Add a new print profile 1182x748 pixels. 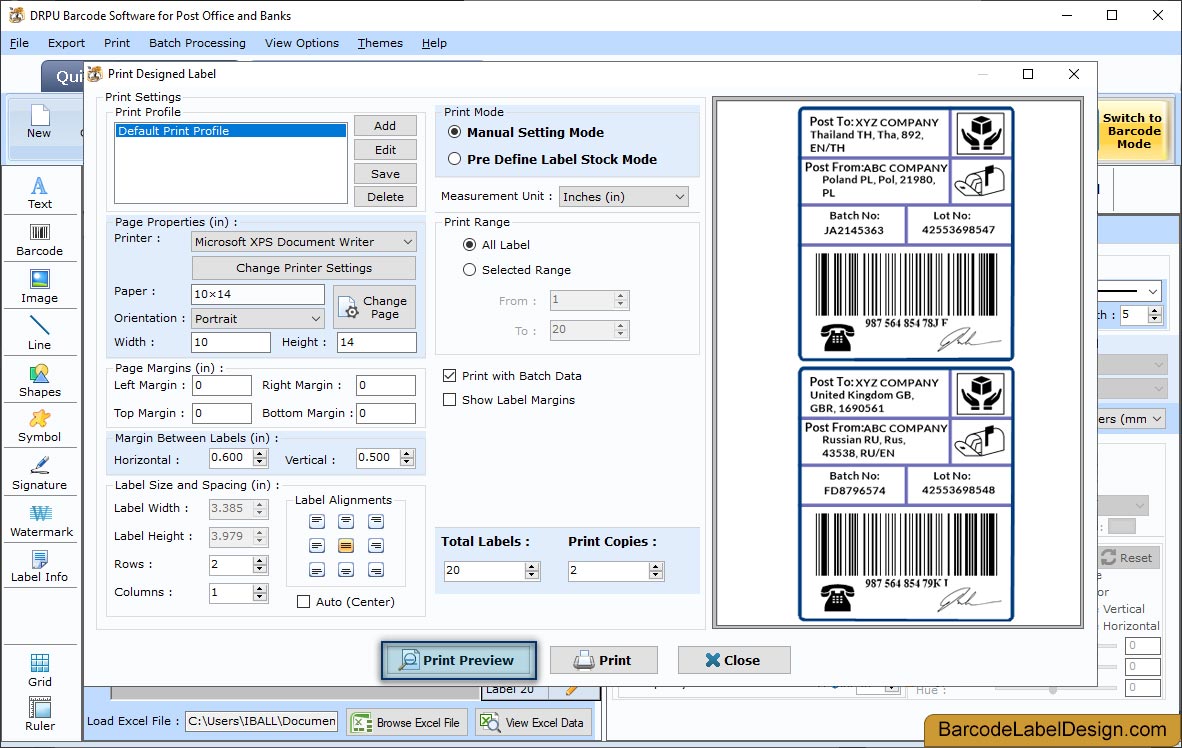(385, 126)
